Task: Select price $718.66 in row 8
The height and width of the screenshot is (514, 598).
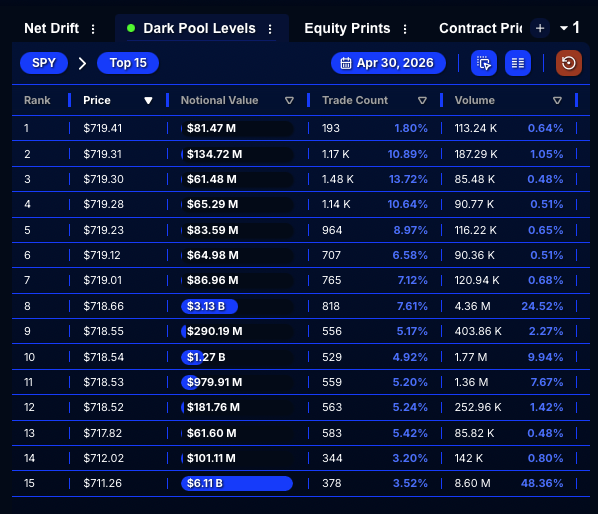Action: (x=103, y=306)
